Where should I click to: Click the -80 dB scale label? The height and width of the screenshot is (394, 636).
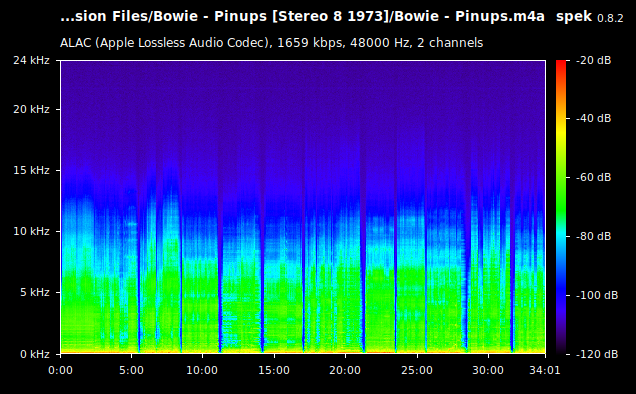(x=593, y=236)
